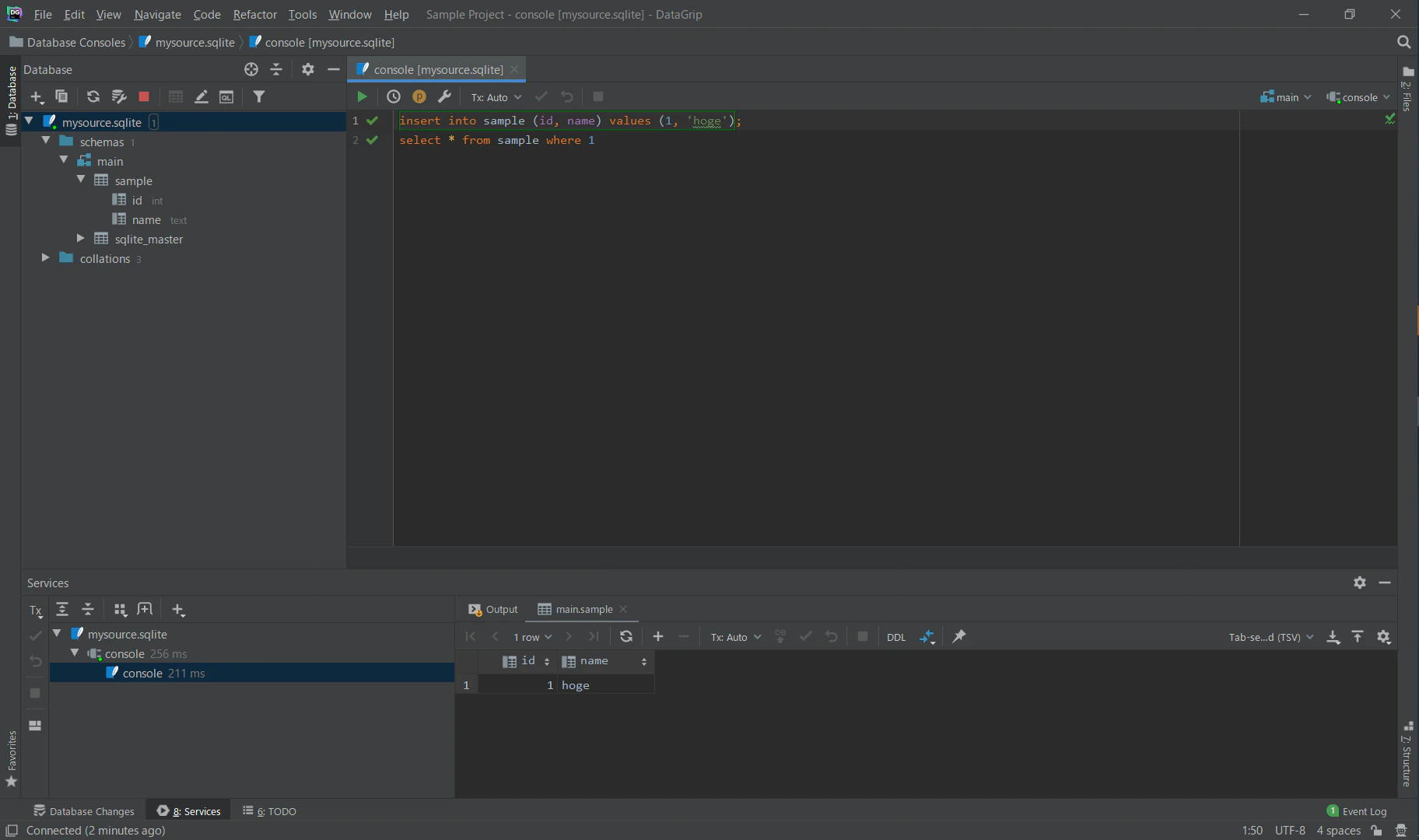This screenshot has width=1419, height=840.
Task: Switch to the Output tab
Action: tap(493, 609)
